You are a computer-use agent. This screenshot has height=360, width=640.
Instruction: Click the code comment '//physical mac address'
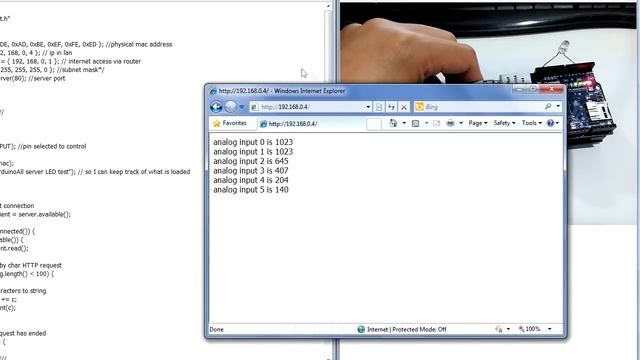point(139,44)
